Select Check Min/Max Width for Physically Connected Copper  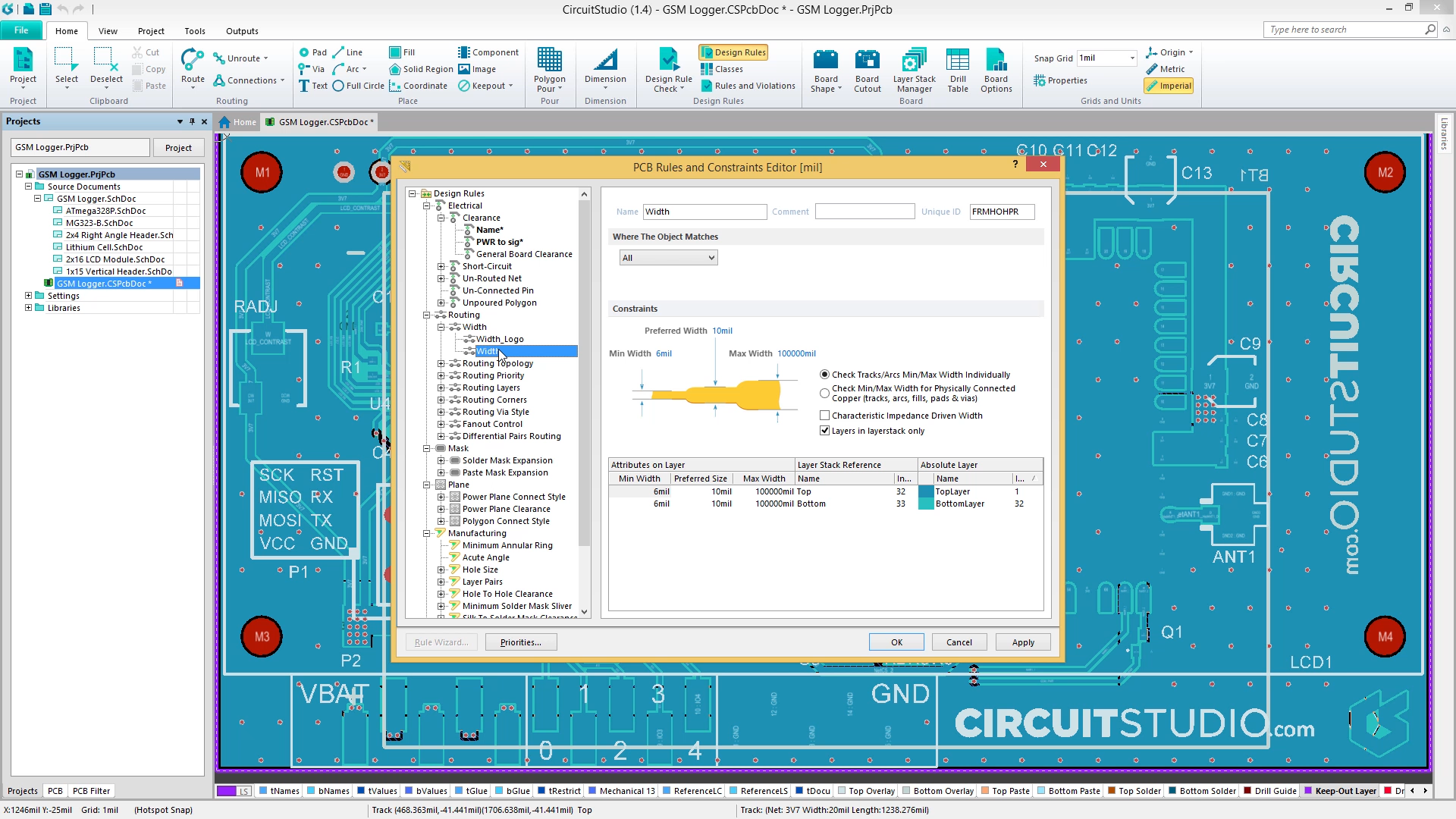coord(824,393)
